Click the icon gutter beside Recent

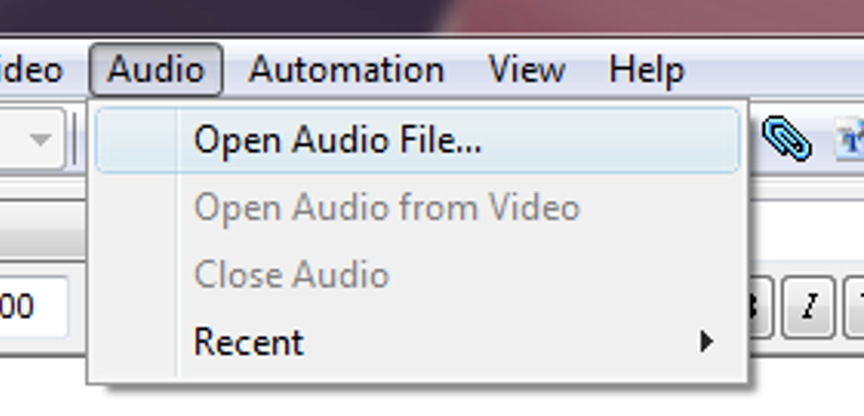(x=137, y=342)
